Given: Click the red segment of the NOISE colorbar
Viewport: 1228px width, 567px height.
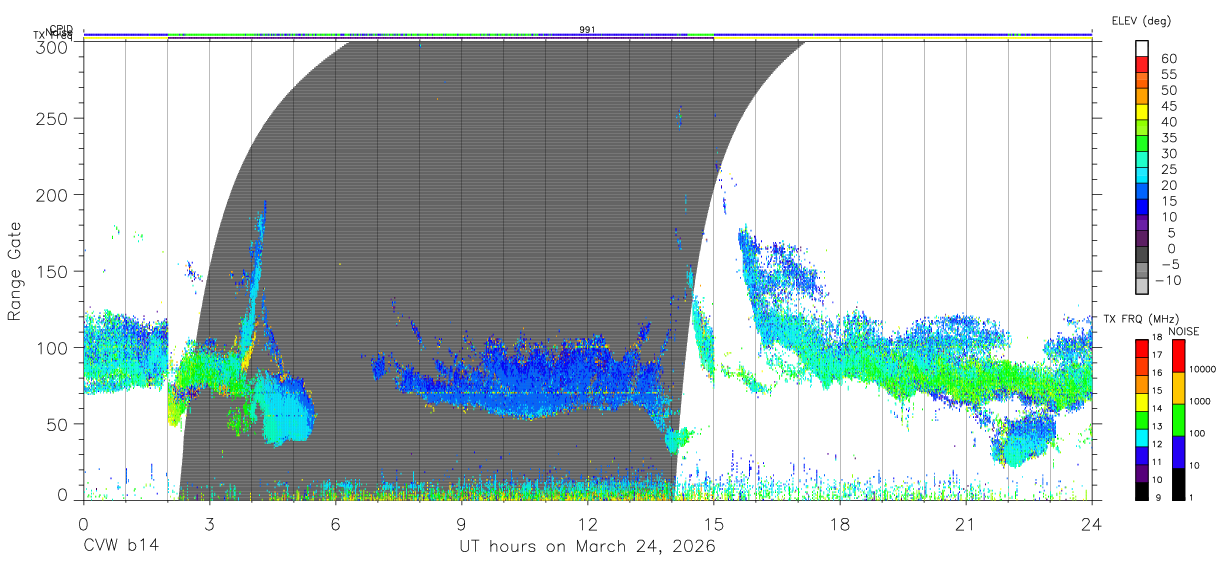Looking at the screenshot, I should [1179, 356].
